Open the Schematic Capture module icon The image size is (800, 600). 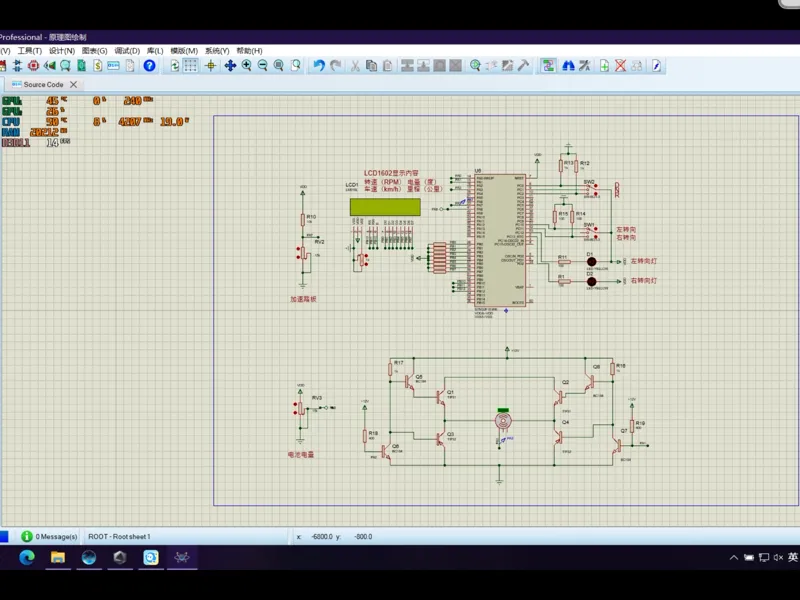(17, 65)
